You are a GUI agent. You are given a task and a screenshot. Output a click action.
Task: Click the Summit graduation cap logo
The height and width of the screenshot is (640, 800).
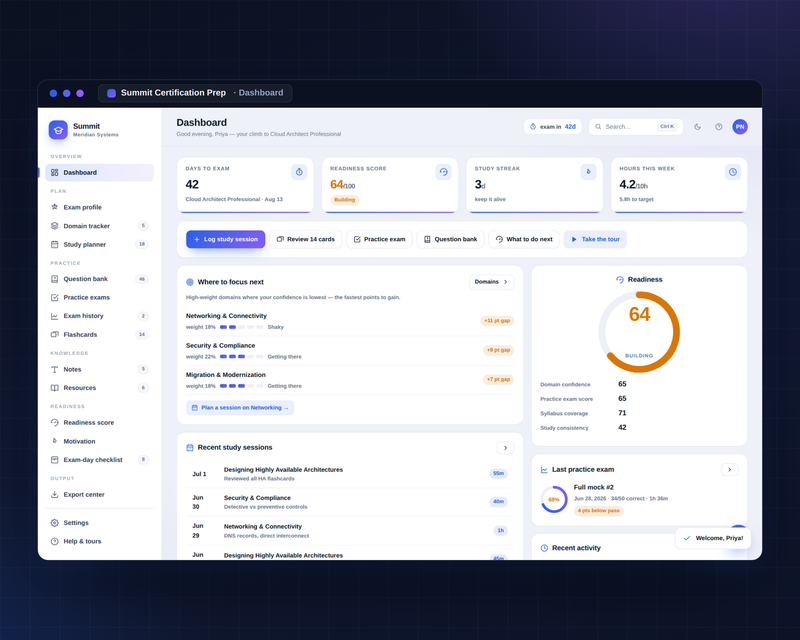(x=58, y=130)
